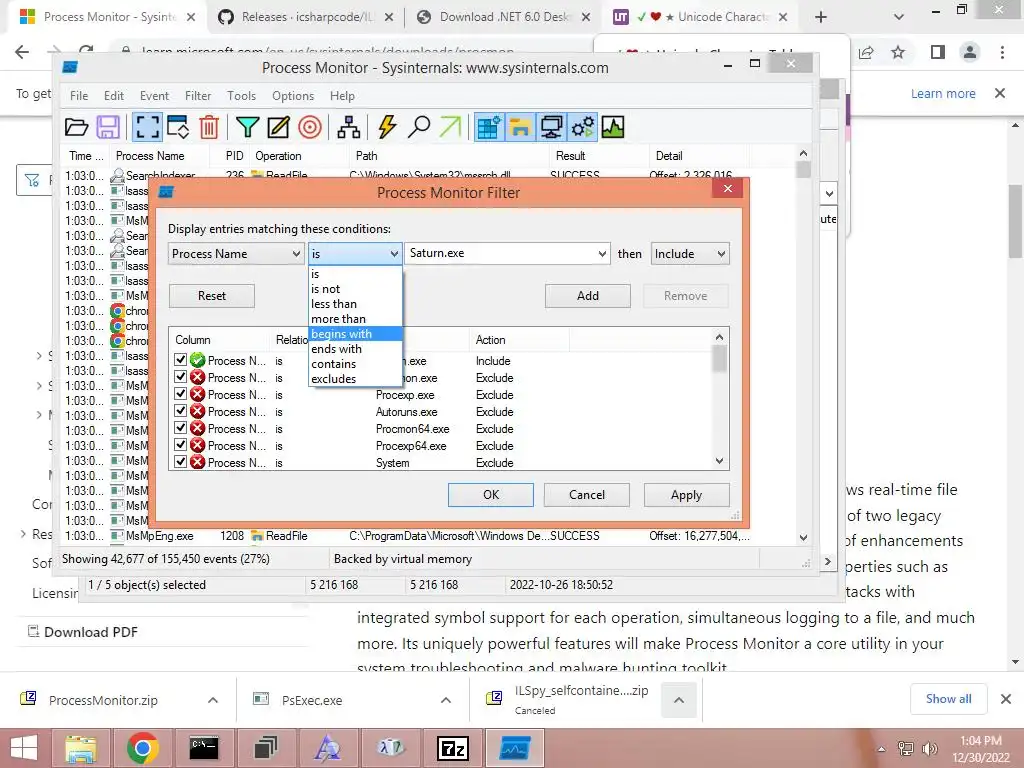Open the Command Prompt taskbar icon
This screenshot has width=1024, height=768.
tap(204, 748)
